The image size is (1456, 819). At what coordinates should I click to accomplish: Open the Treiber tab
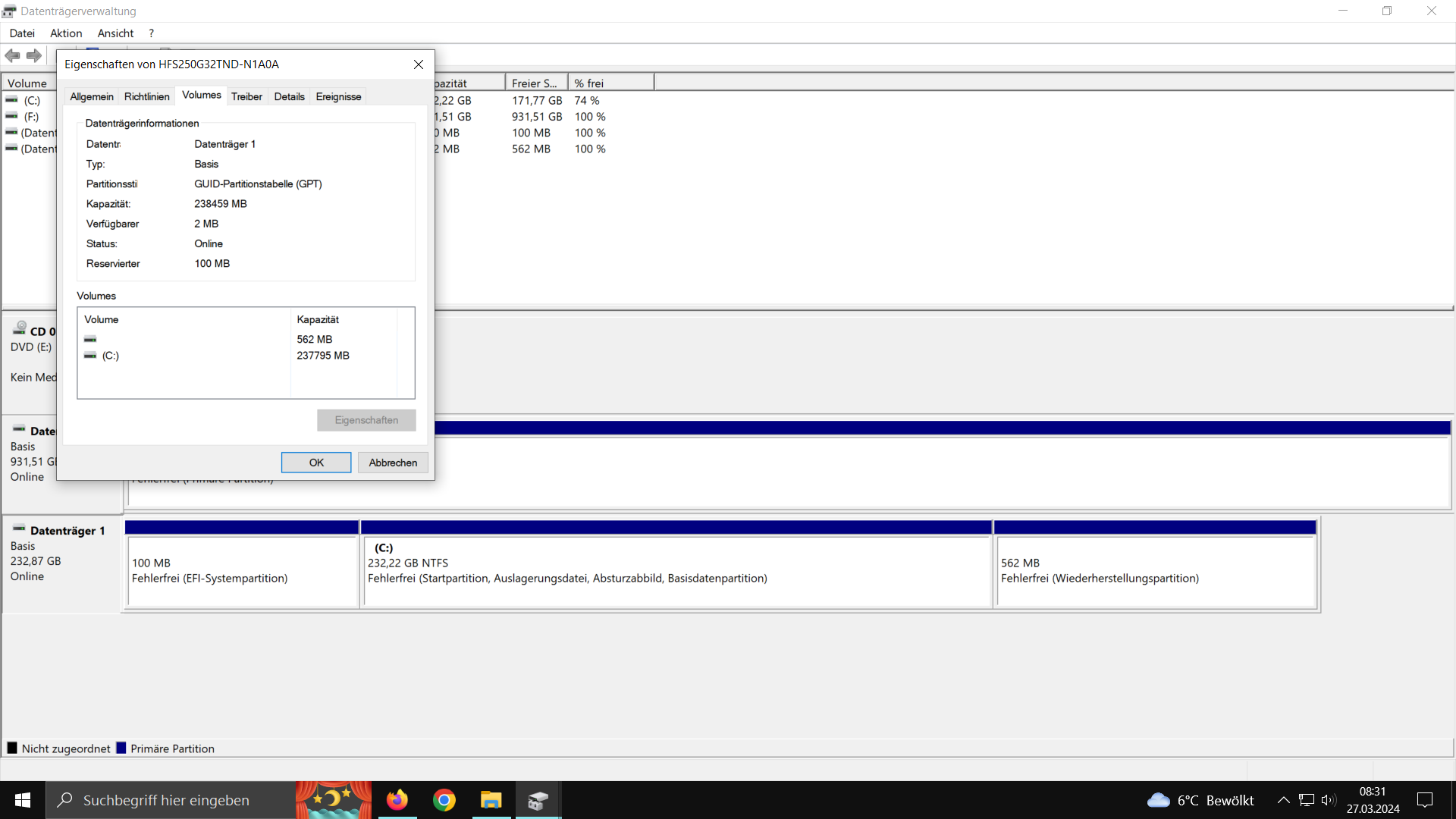tap(246, 96)
